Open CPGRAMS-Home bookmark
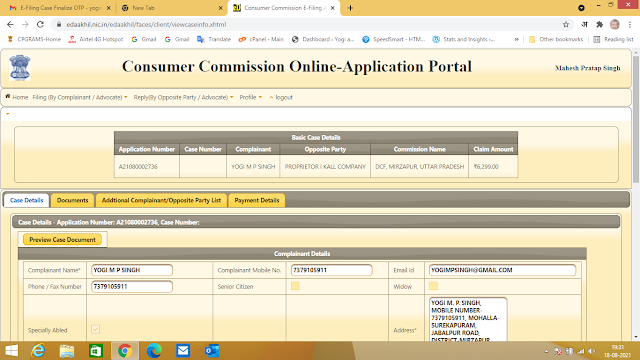 click(x=34, y=39)
